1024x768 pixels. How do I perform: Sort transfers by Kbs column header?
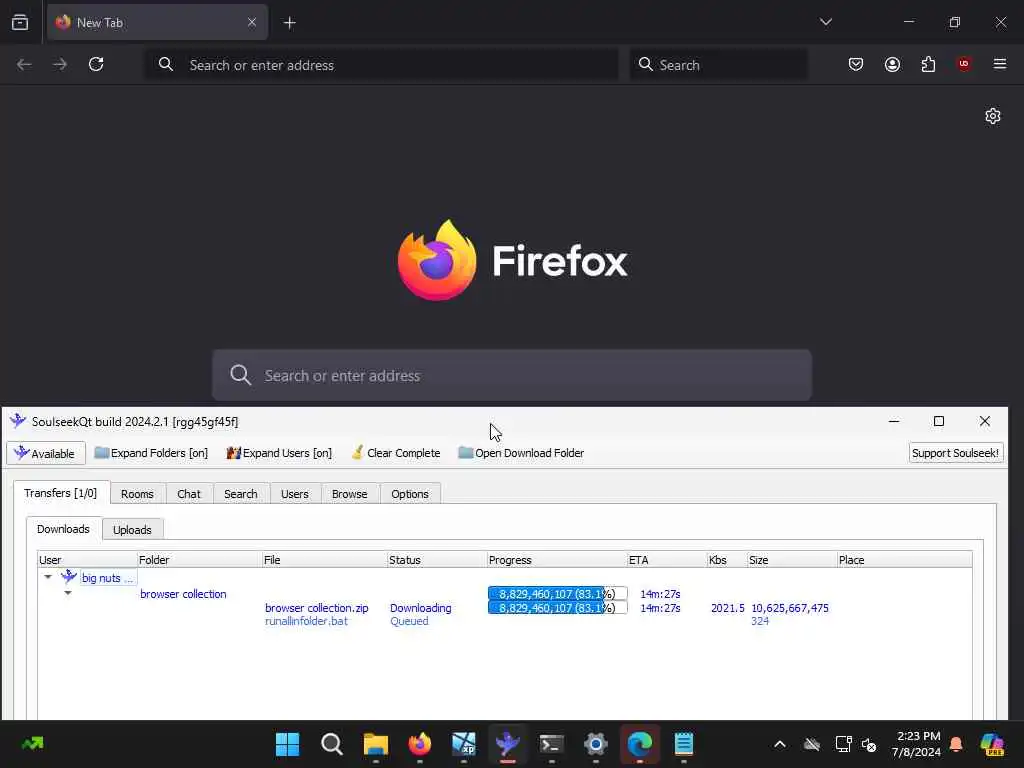(728, 560)
